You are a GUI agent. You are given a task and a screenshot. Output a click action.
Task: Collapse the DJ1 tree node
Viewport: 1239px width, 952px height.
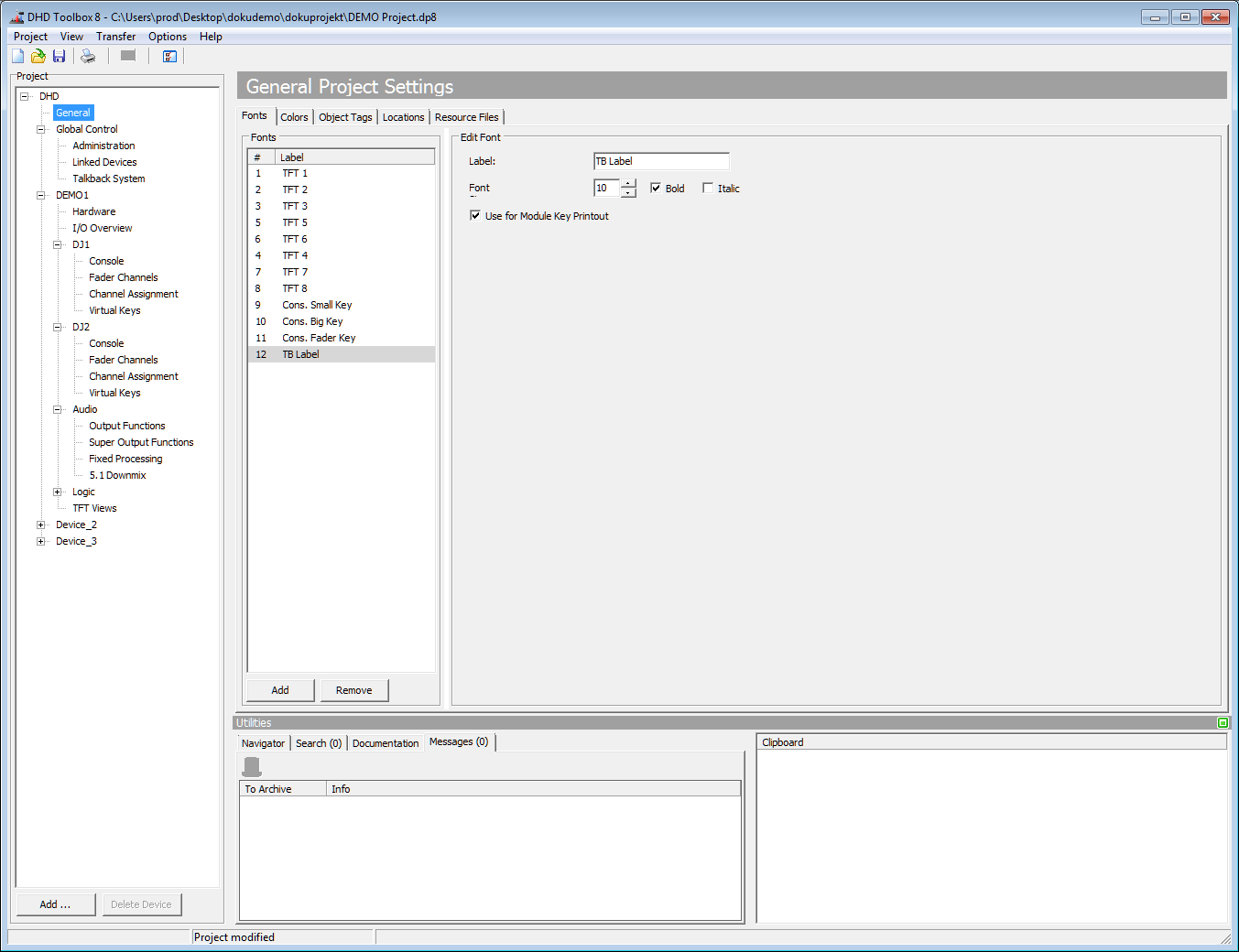[58, 243]
